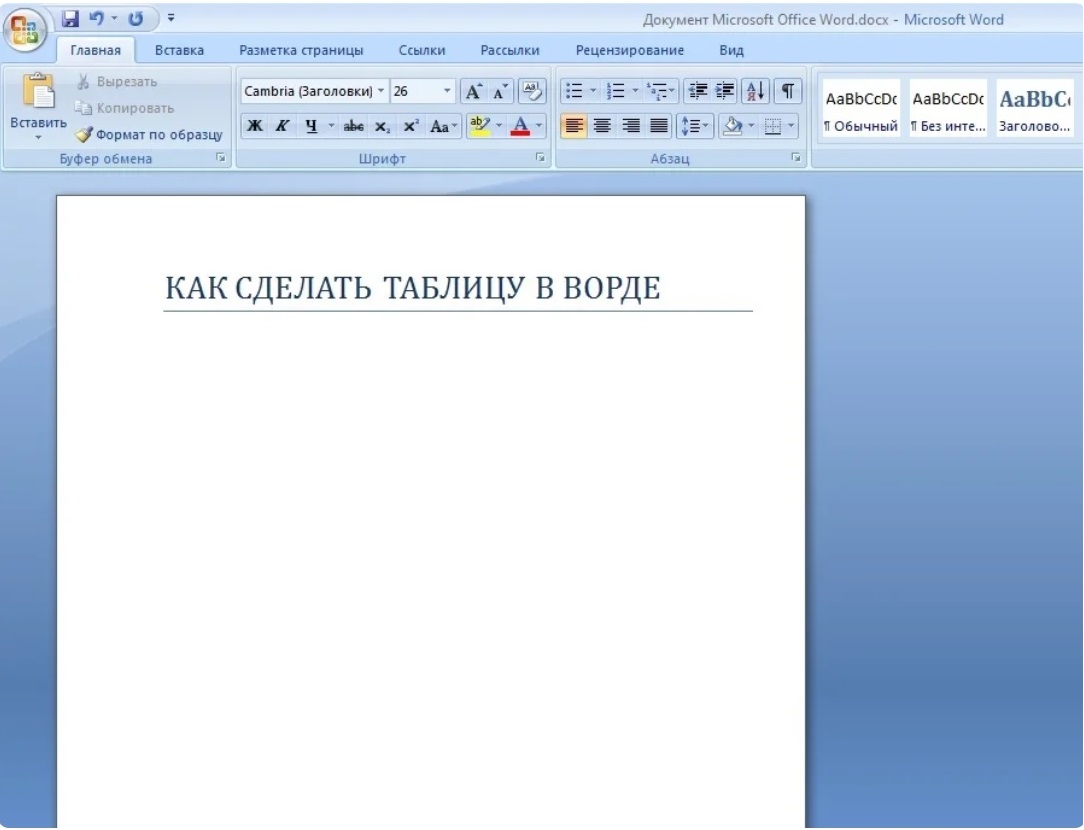Image resolution: width=1084 pixels, height=830 pixels.
Task: Toggle subscript x₂ formatting
Action: click(382, 126)
